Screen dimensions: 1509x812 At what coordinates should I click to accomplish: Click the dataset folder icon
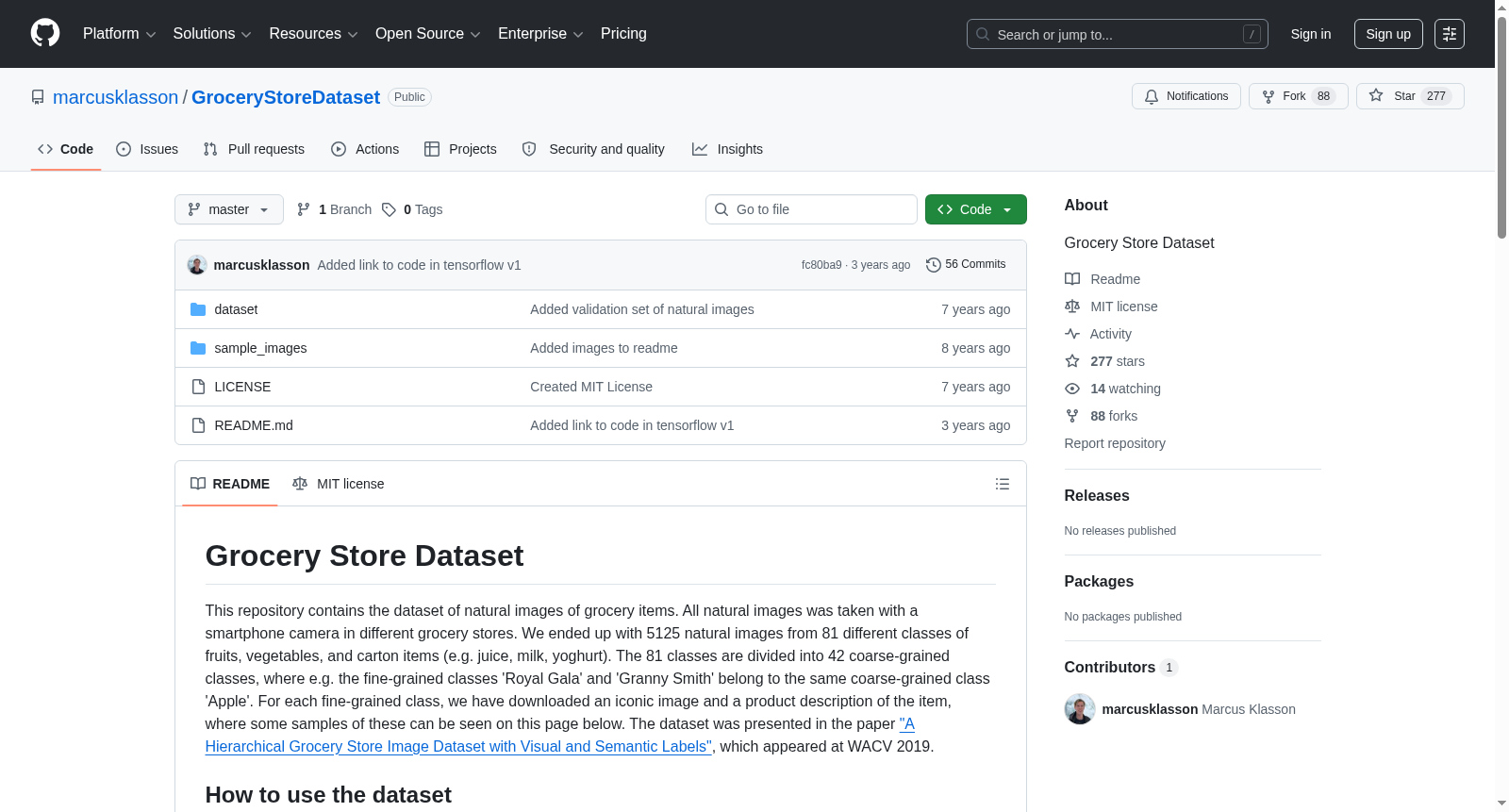click(x=198, y=309)
